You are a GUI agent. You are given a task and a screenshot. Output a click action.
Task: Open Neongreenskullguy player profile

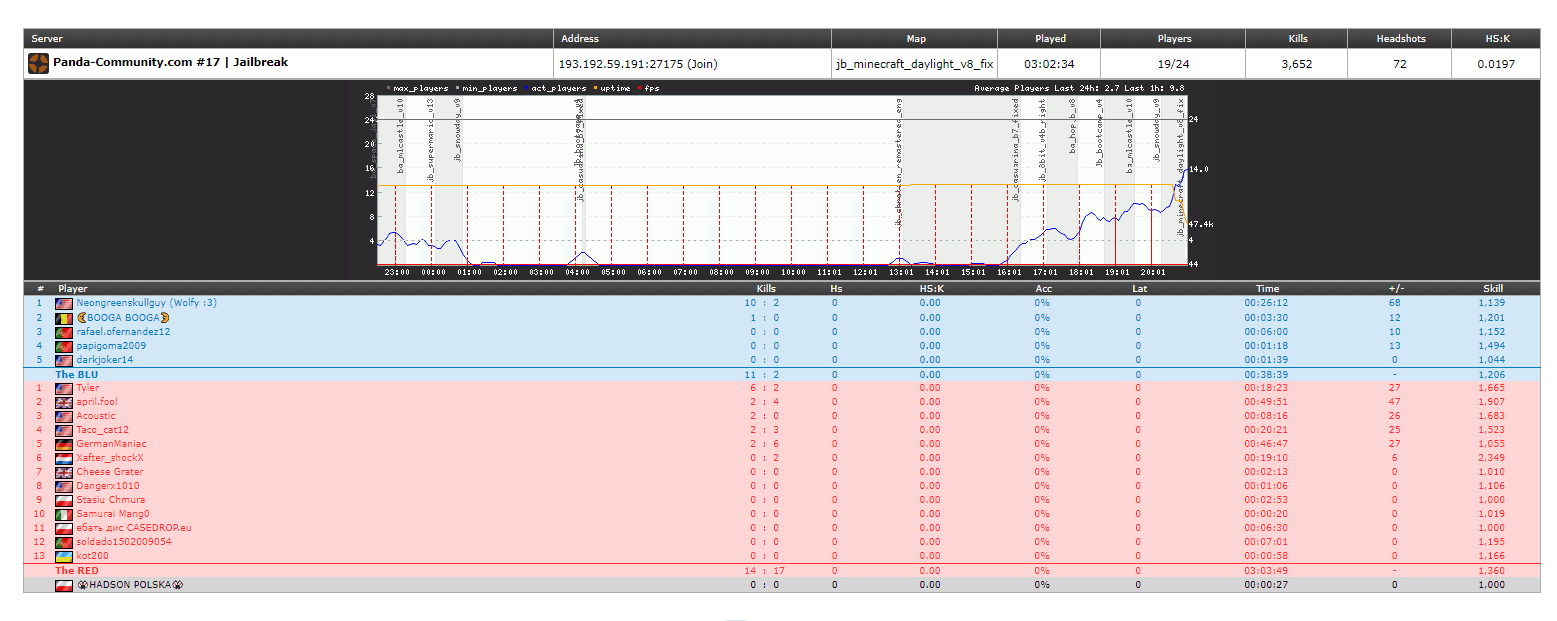(x=146, y=303)
